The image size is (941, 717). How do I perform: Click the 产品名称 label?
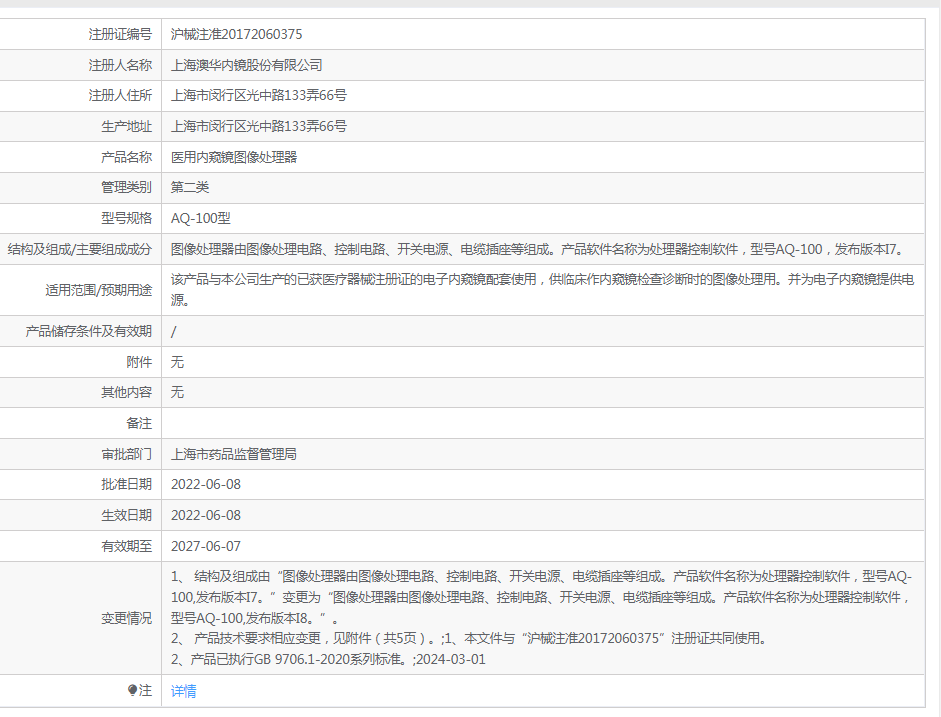(127, 157)
